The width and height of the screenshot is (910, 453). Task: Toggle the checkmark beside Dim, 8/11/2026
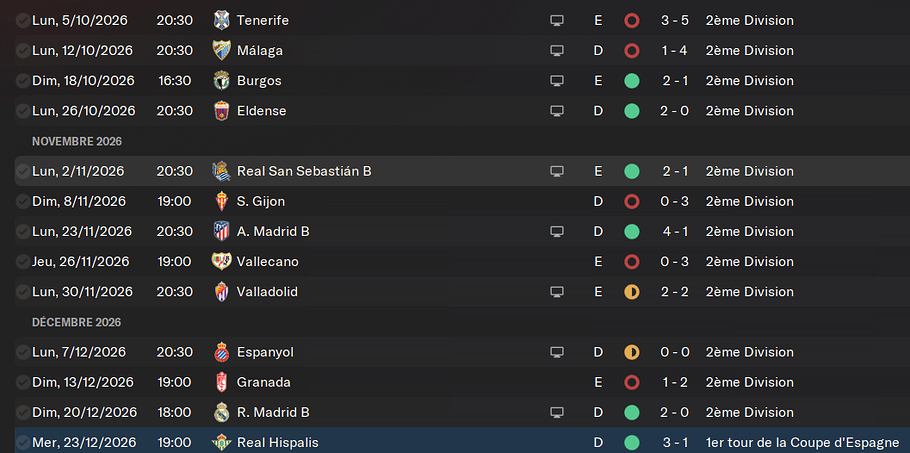(x=23, y=201)
